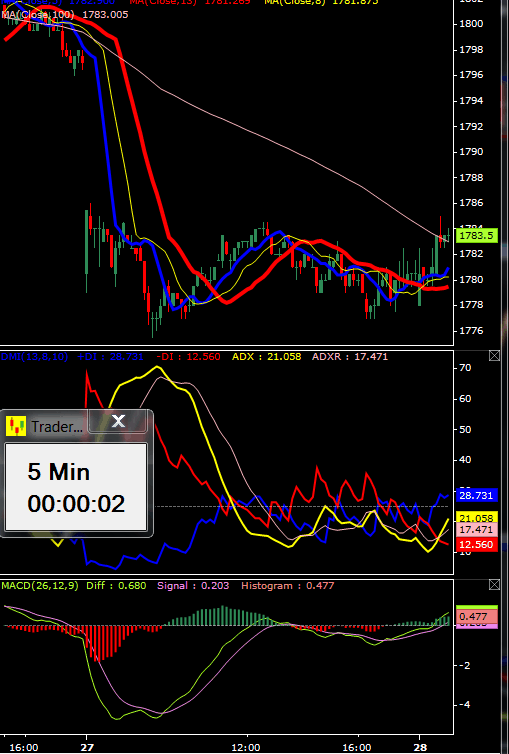Viewport: 509px width, 754px height.
Task: Click the Diff : 0.680 legend entry
Action: coord(116,586)
